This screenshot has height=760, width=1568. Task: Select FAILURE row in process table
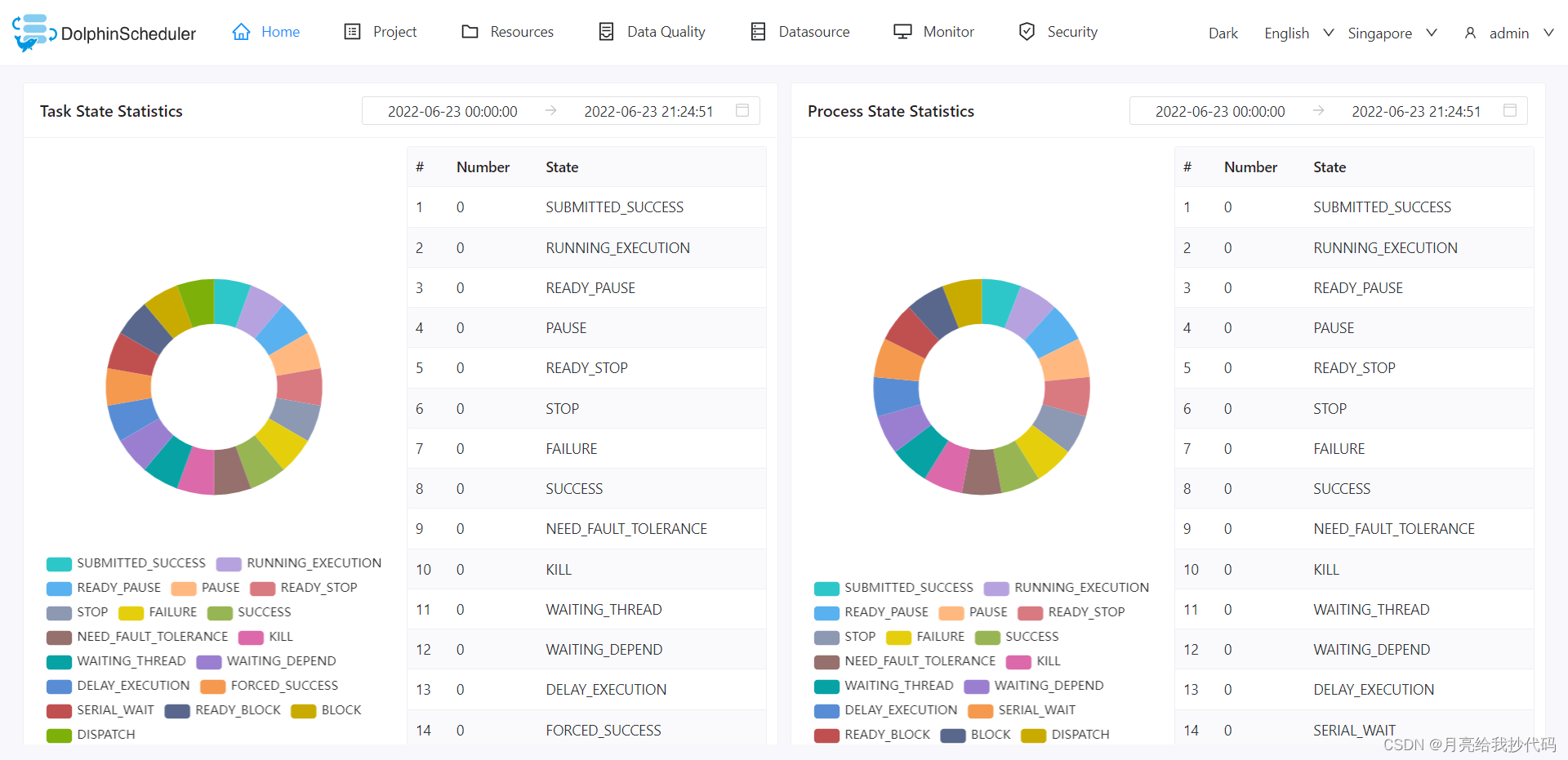(1354, 448)
